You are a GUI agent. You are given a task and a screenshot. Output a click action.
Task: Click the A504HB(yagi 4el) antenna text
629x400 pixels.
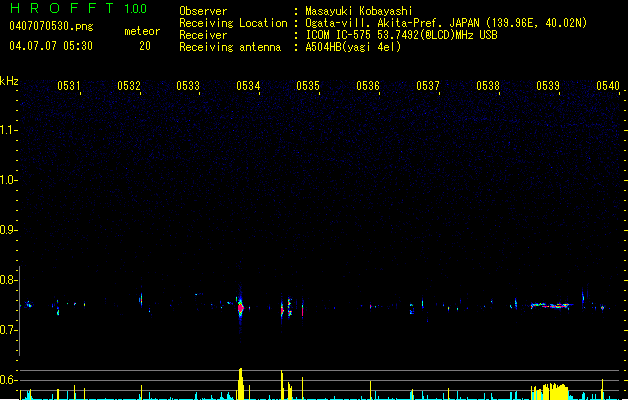pyautogui.click(x=353, y=47)
